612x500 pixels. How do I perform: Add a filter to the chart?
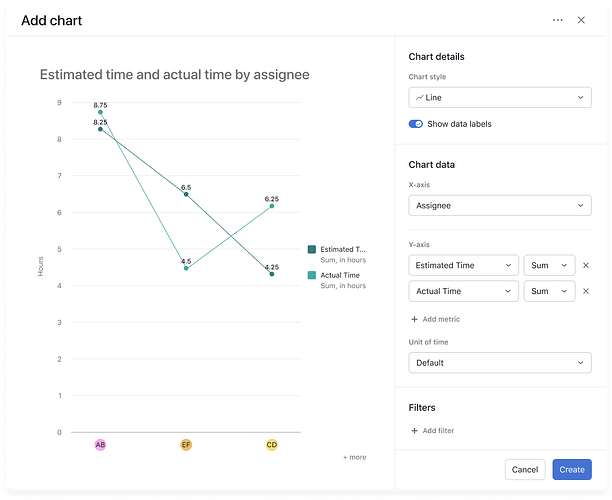coord(433,430)
